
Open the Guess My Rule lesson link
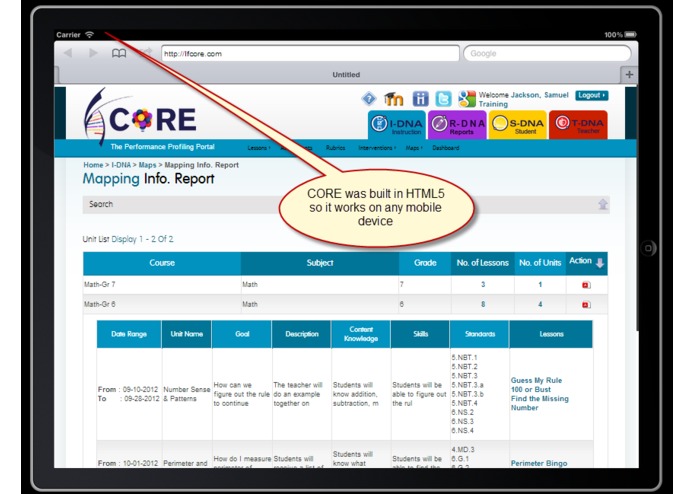click(x=536, y=380)
